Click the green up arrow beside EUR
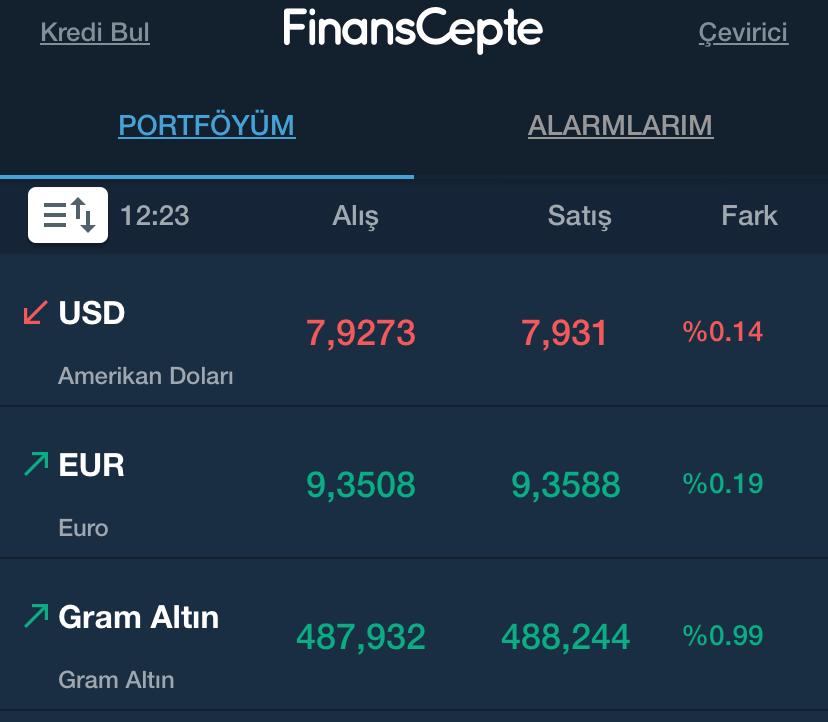 pos(36,464)
